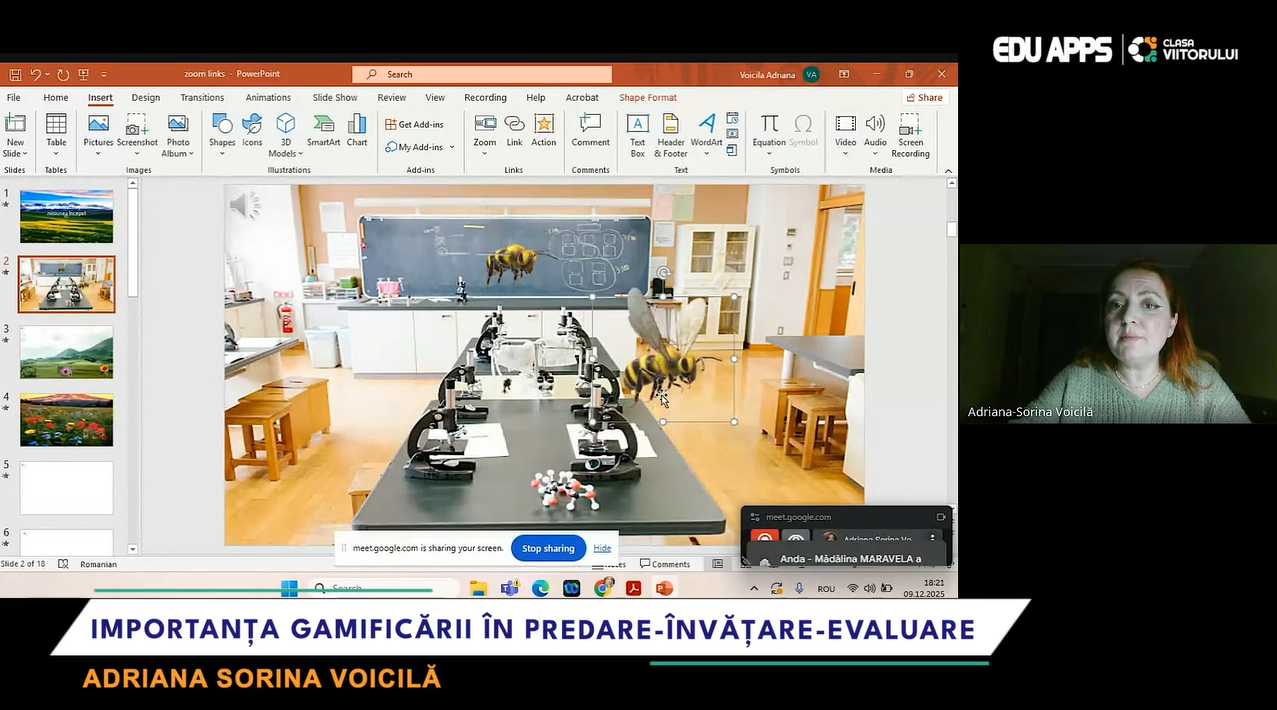The width and height of the screenshot is (1277, 710).
Task: Open the Slide Show tab
Action: pos(335,98)
